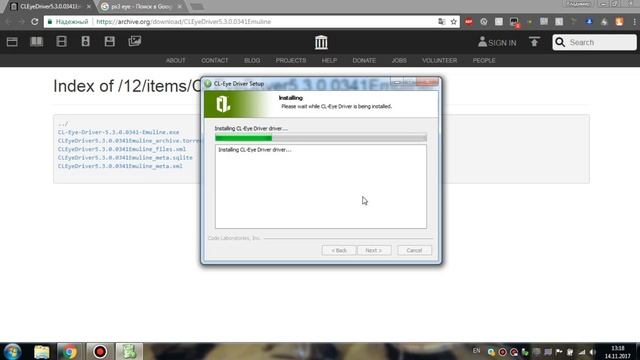This screenshot has height=360, width=640.
Task: Open the parent directory ../ link
Action: click(63, 124)
